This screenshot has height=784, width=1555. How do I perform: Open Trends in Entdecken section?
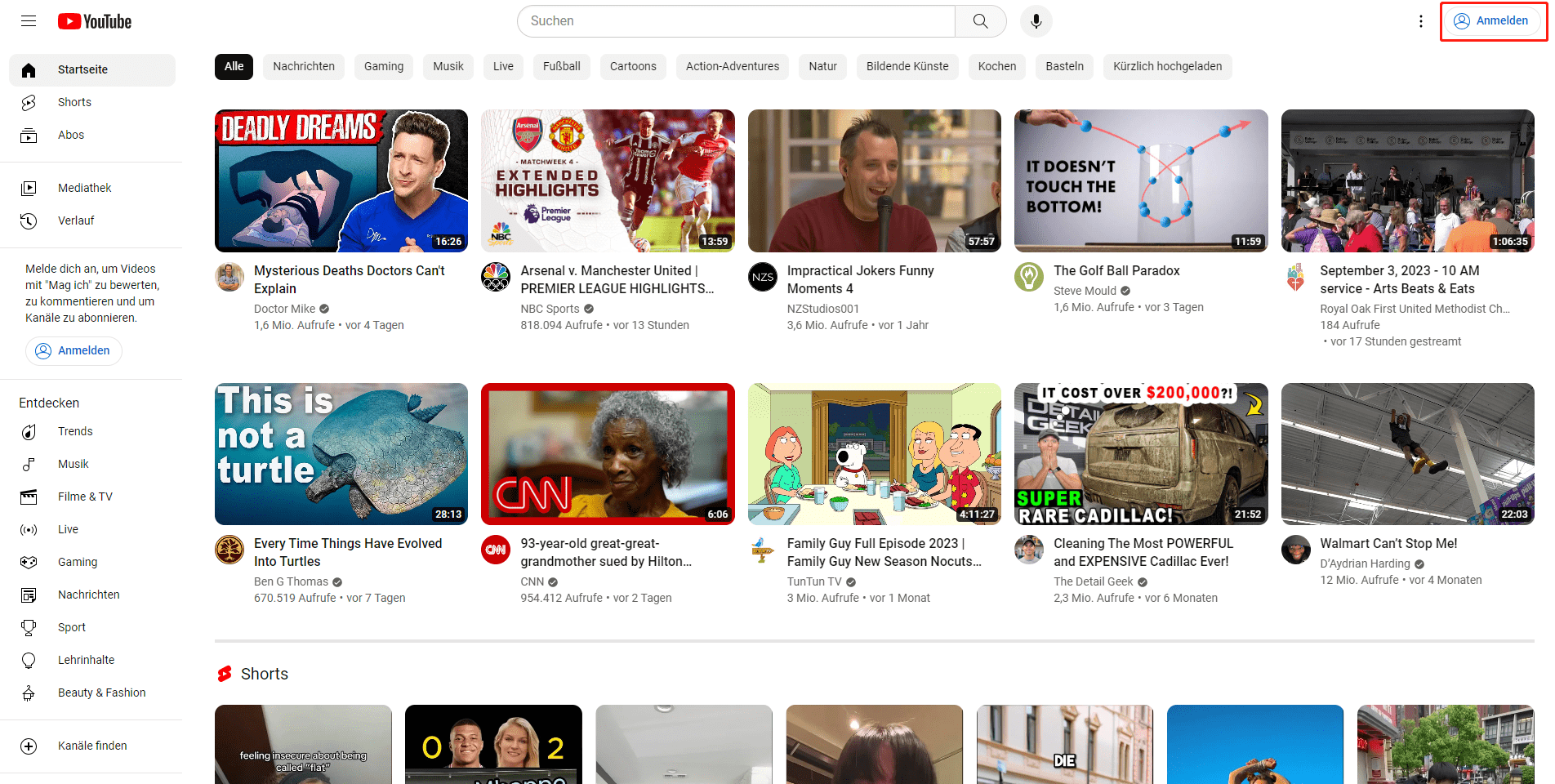tap(92, 431)
